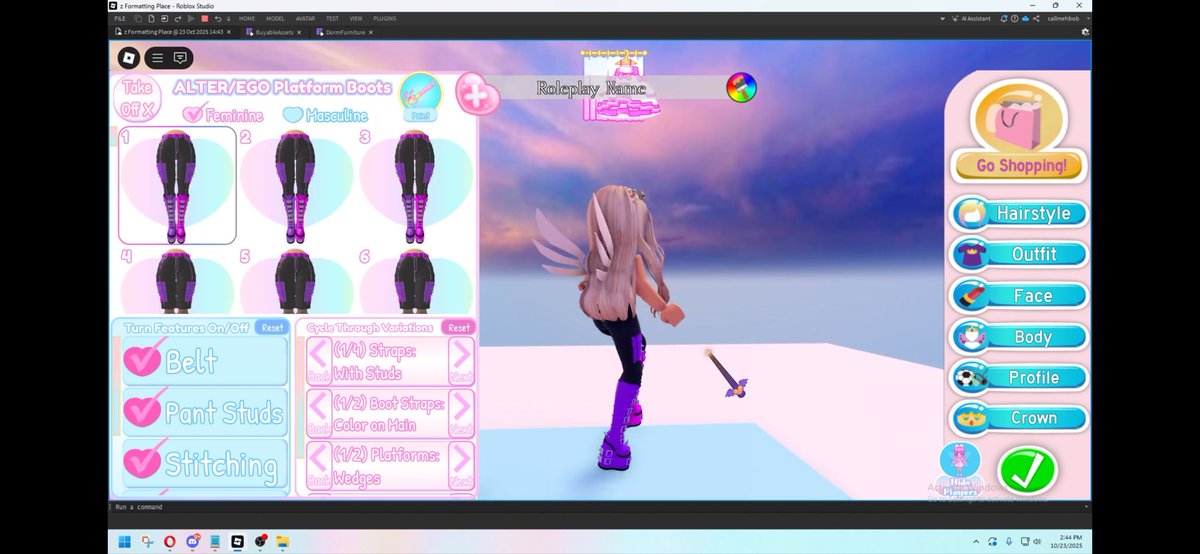Switch to the PLUGINS ribbon tab
1200x554 pixels.
385,19
